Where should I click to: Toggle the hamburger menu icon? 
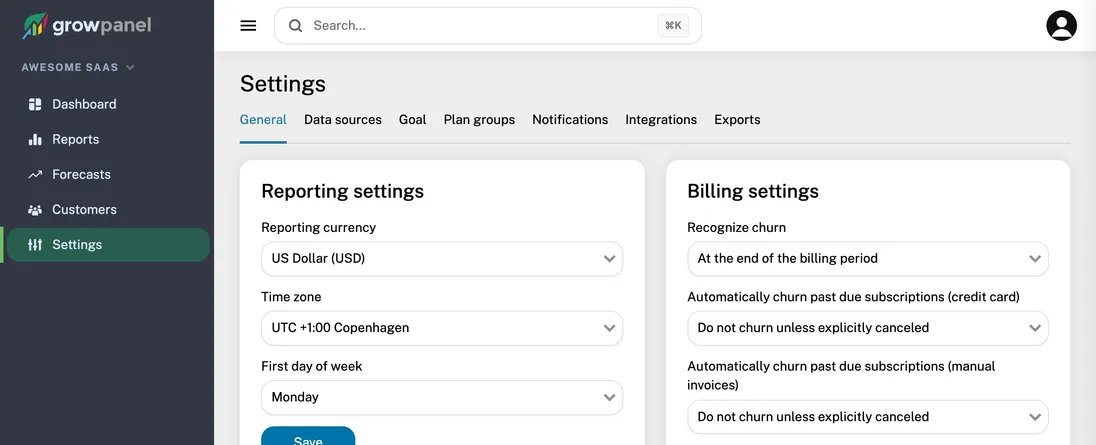coord(248,26)
